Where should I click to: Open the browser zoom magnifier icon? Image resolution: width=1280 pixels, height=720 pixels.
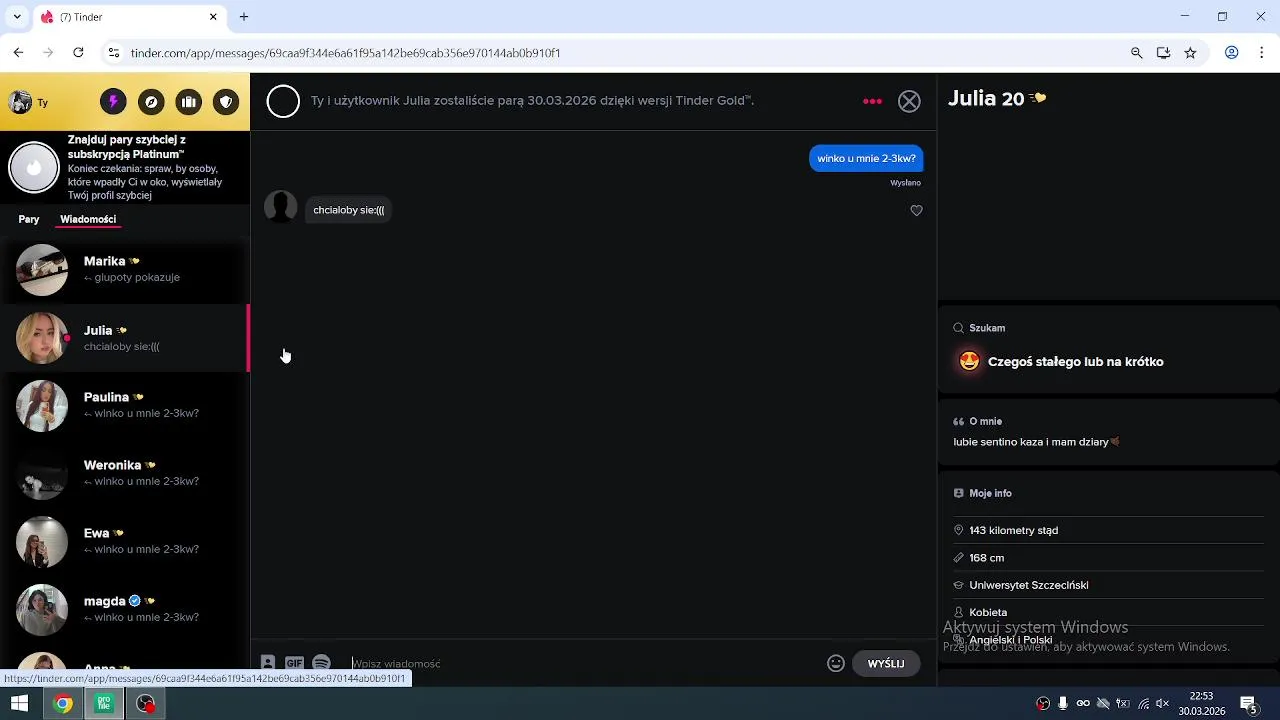(x=1136, y=53)
